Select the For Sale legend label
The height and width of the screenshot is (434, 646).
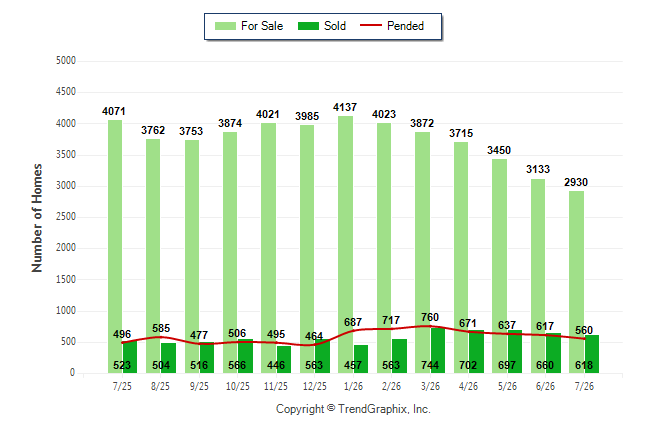tap(262, 26)
